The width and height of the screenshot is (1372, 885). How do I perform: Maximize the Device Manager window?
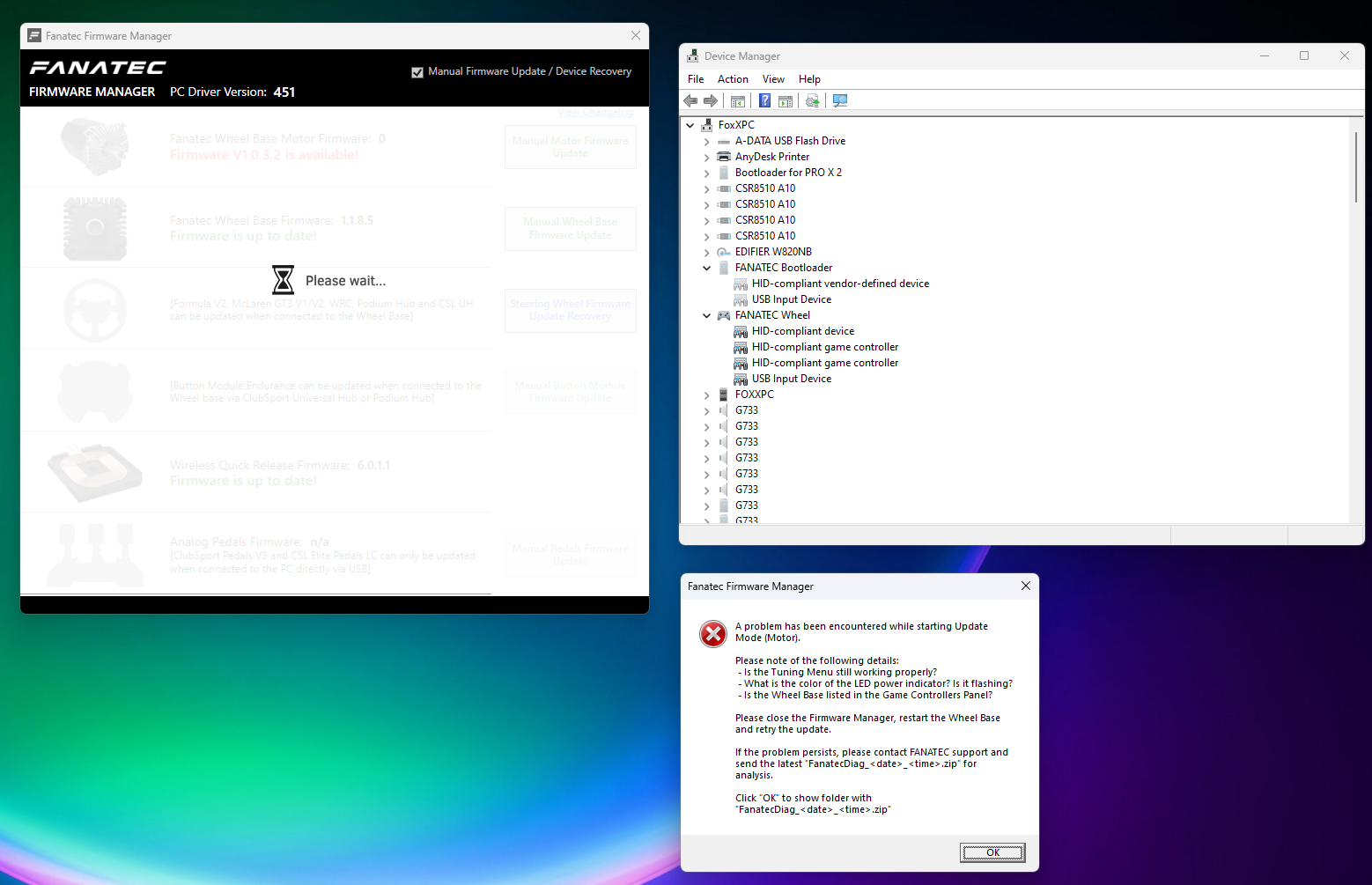(1304, 55)
